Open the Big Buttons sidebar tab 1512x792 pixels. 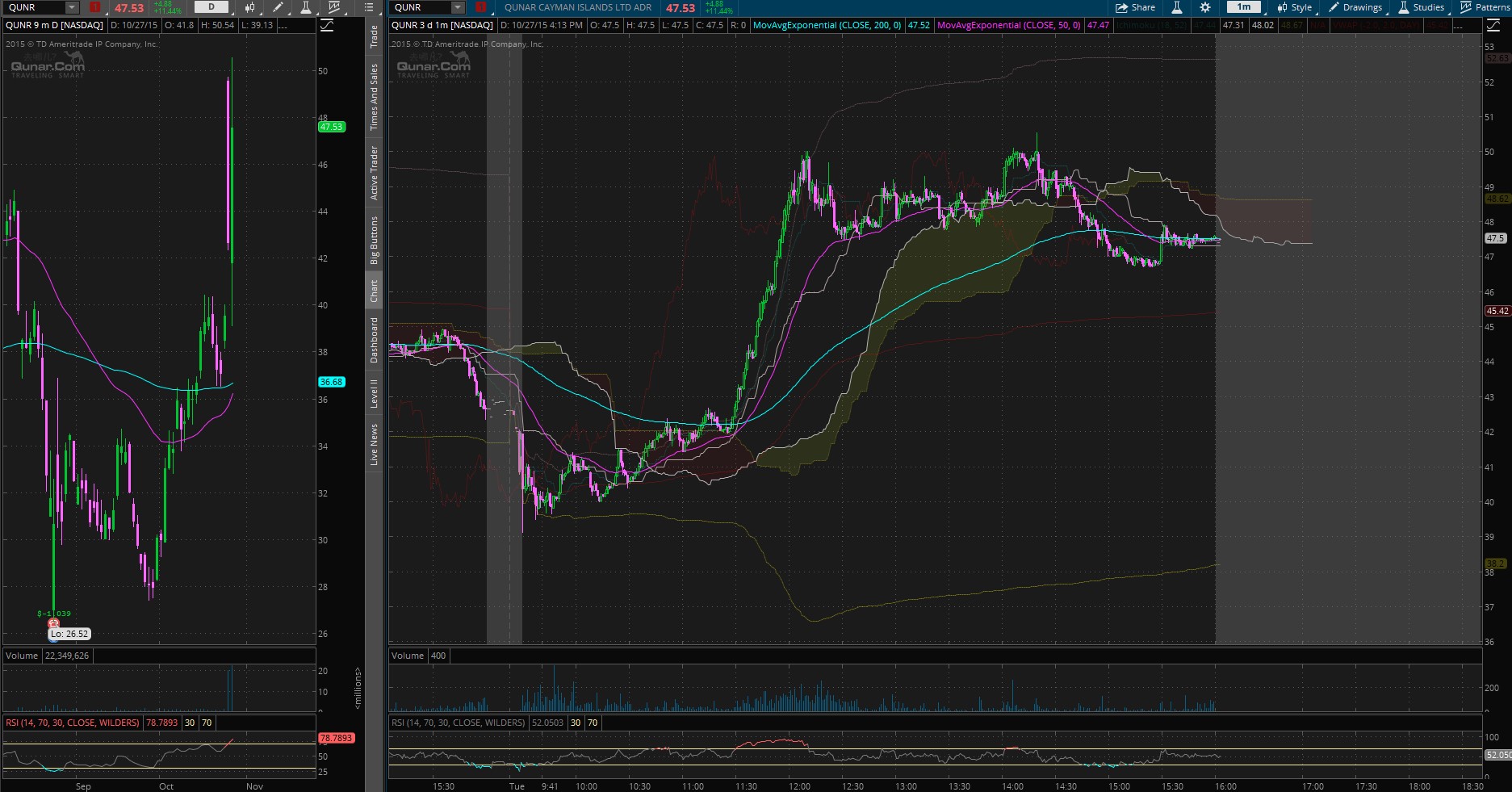[374, 240]
